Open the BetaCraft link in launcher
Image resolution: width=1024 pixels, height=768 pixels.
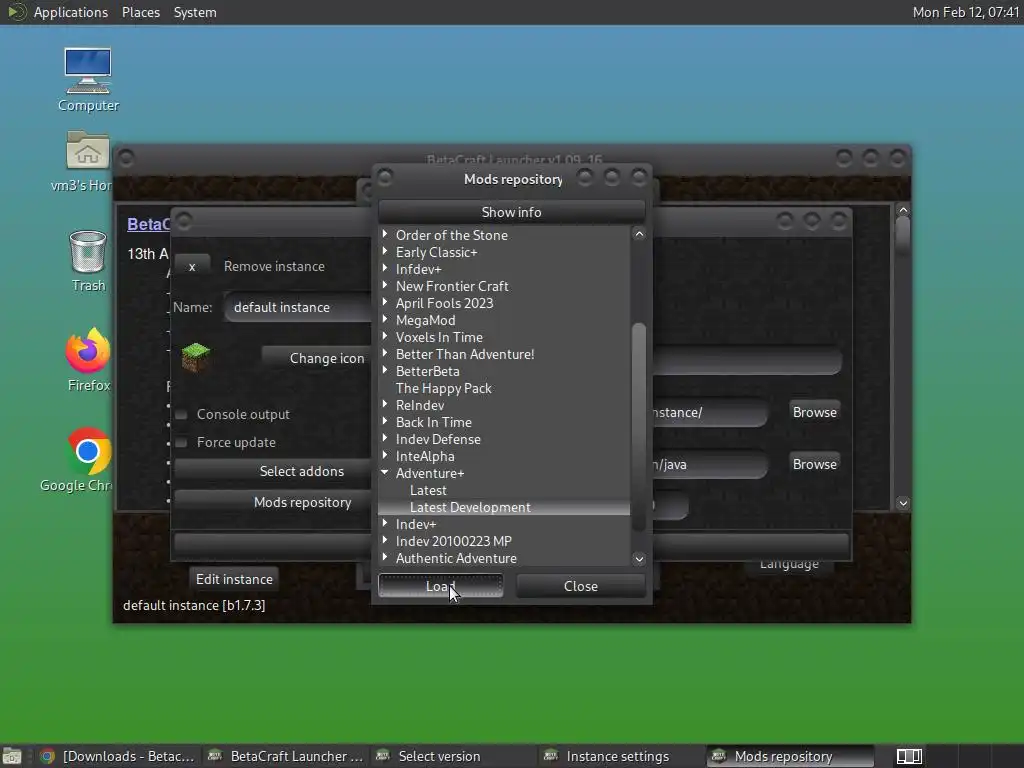(148, 224)
